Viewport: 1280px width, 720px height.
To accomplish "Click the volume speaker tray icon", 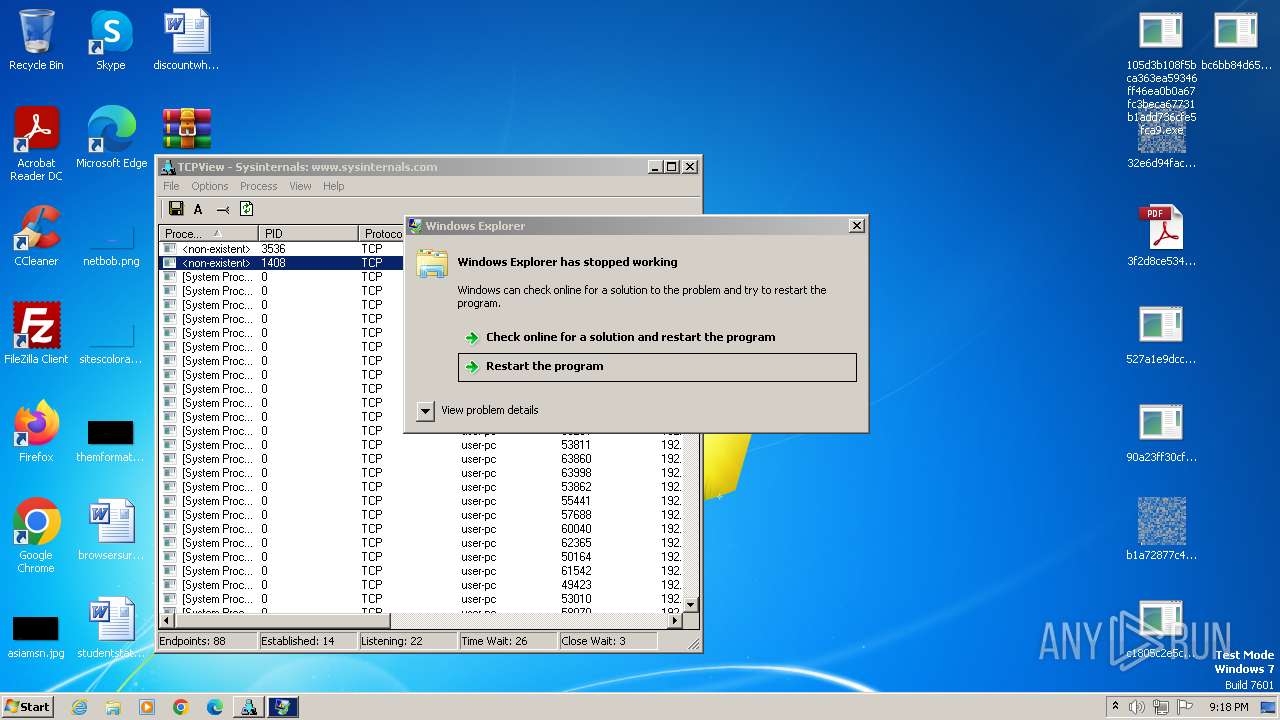I will pos(1137,707).
